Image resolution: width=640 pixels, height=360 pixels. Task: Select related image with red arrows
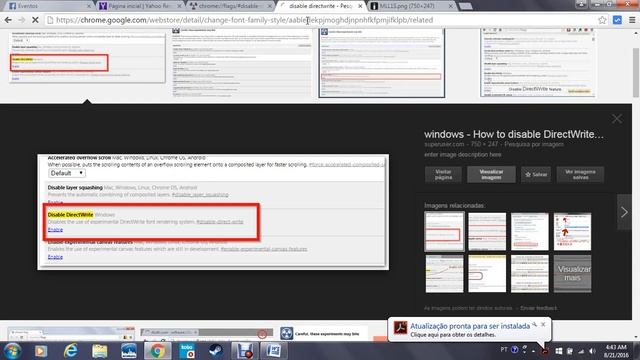pos(572,231)
